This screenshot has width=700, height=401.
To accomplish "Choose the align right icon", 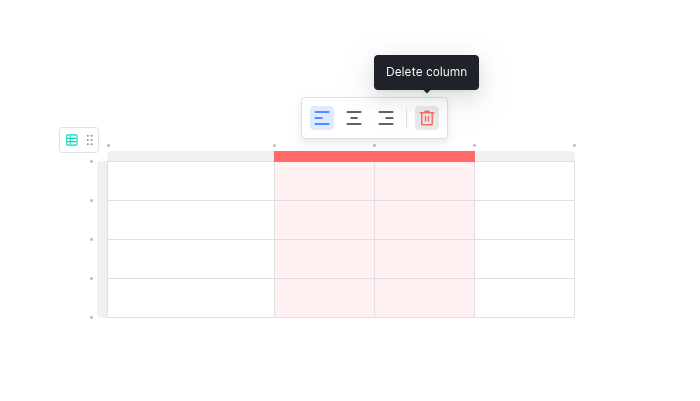I will pyautogui.click(x=386, y=118).
